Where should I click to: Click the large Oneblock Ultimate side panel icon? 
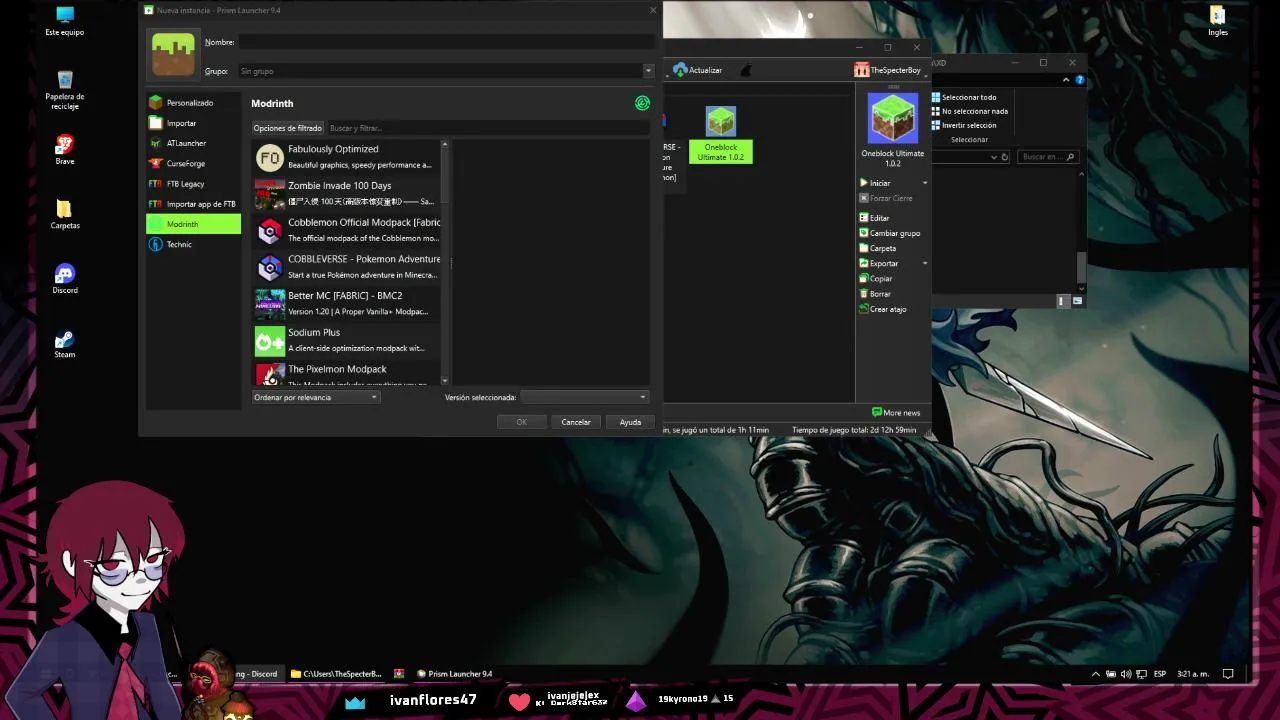tap(893, 118)
